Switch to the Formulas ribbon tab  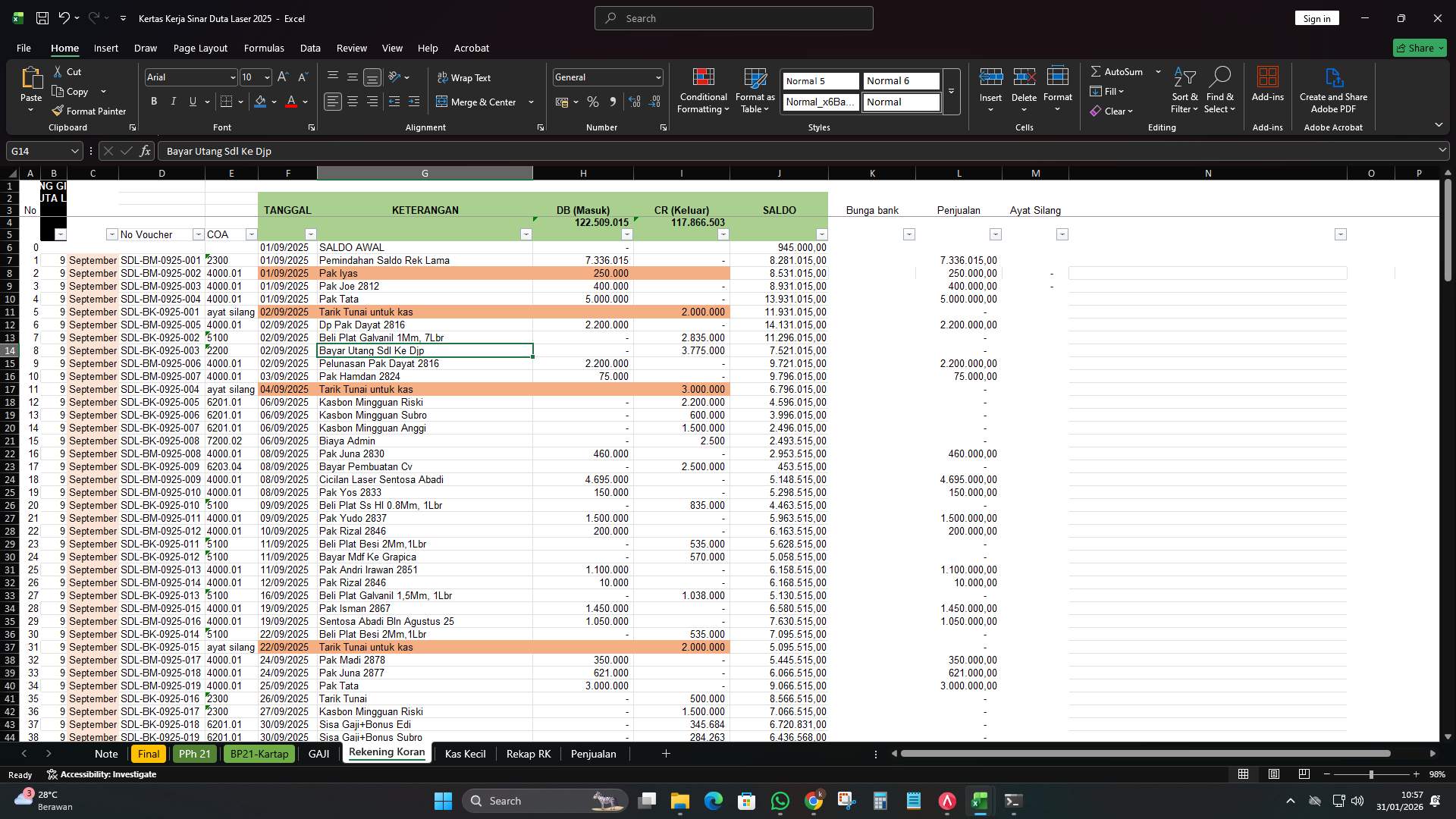(264, 48)
